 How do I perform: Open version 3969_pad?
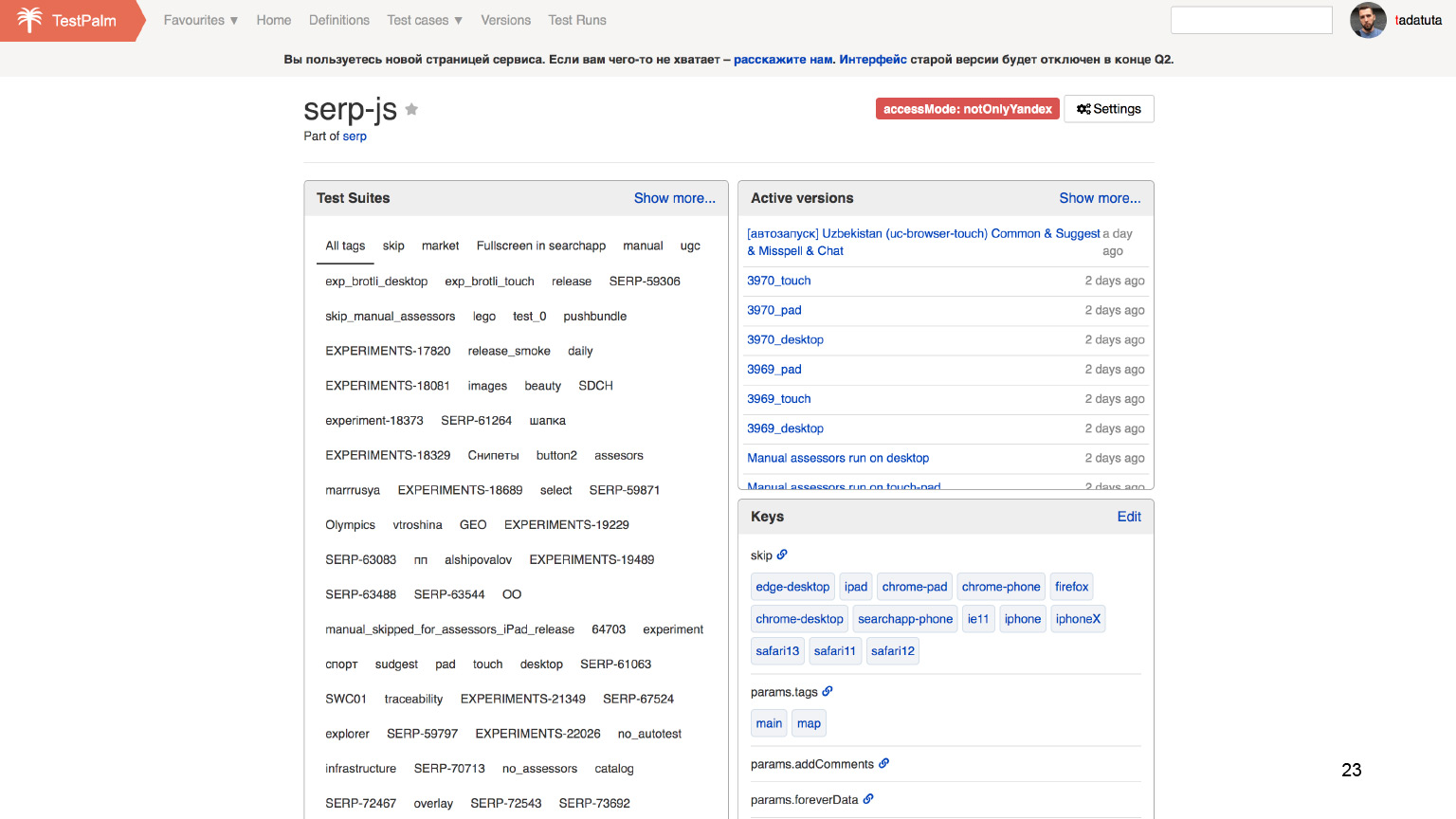[774, 369]
